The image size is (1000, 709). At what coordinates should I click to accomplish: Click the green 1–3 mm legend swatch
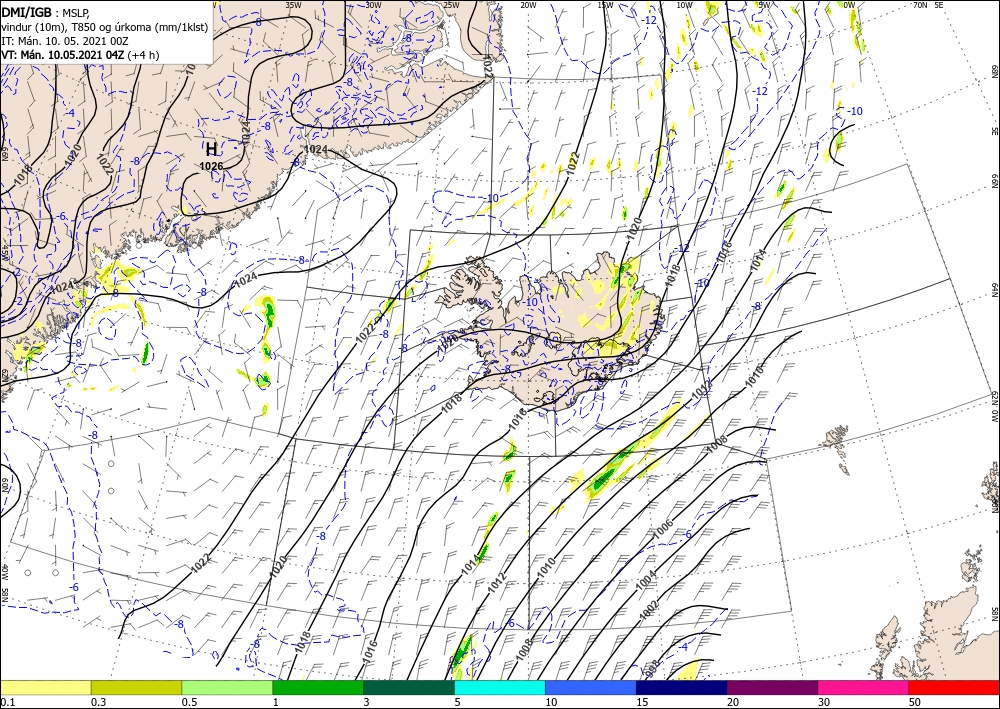(x=318, y=687)
